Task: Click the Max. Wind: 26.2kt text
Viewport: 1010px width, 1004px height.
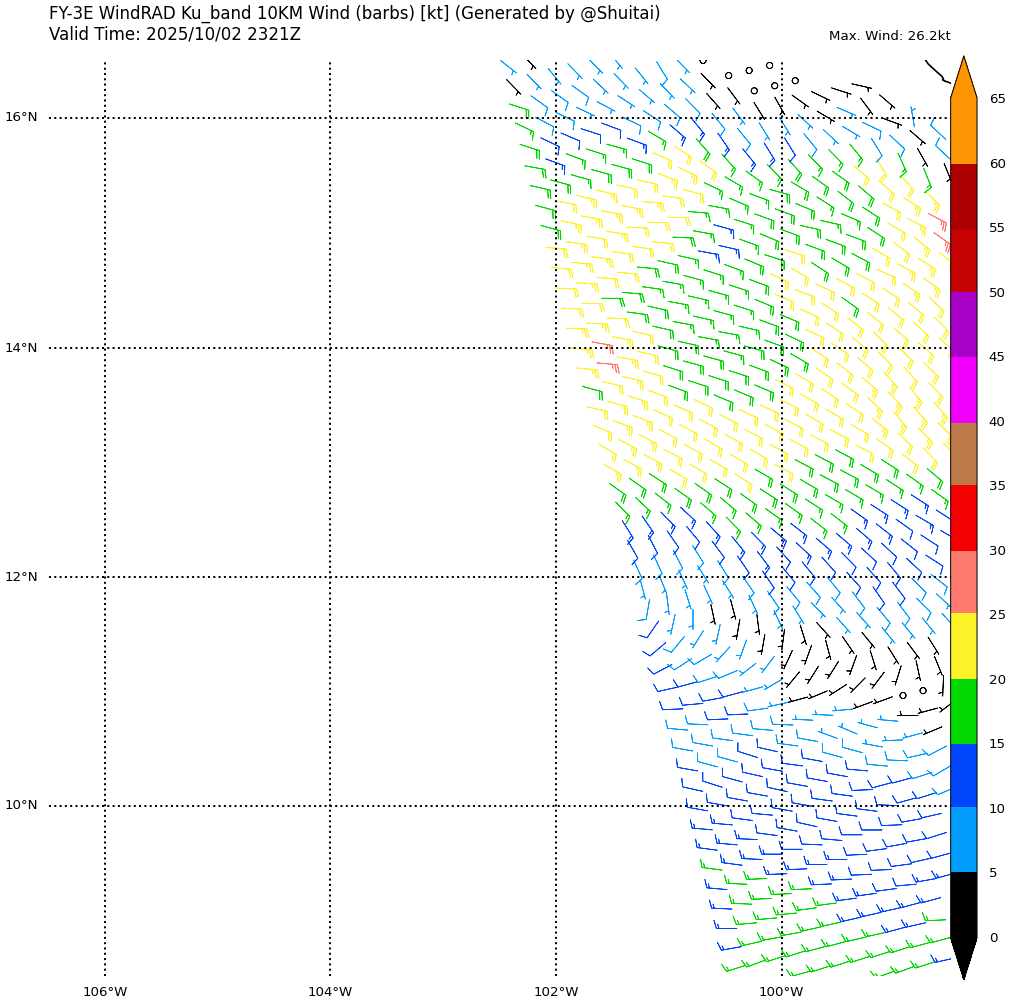Action: pos(889,36)
